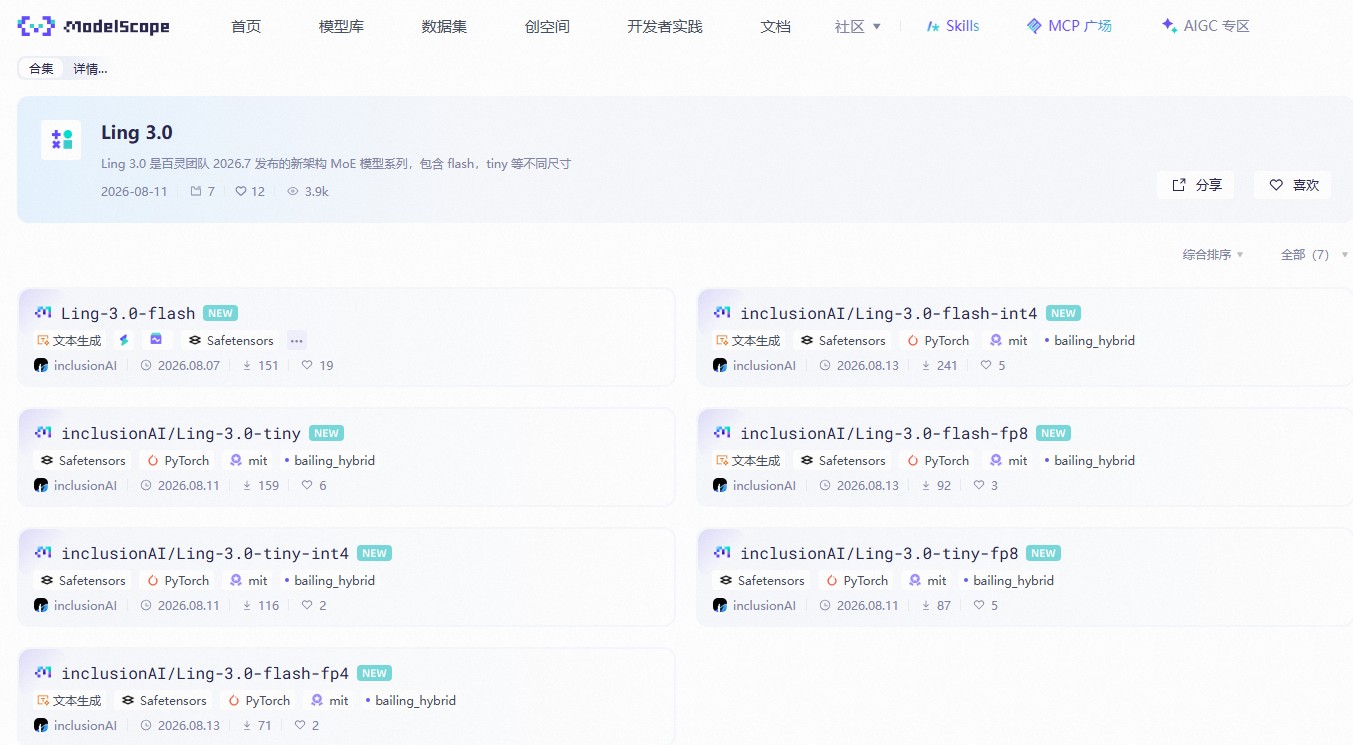Click the heart icon on Ling-3.0-flash card
Viewport: 1353px width, 745px height.
click(x=307, y=365)
